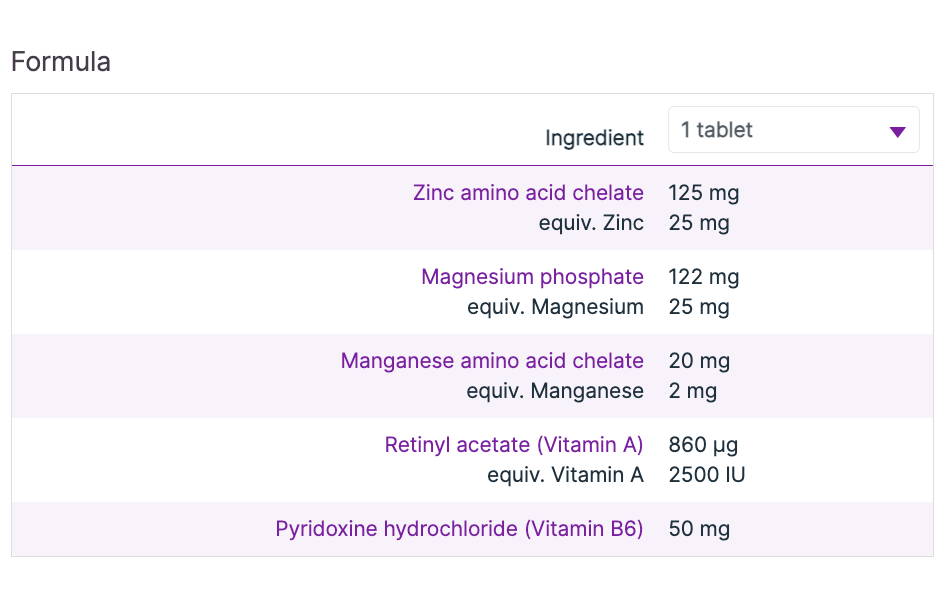Open Manganese amino acid chelate link
The image size is (946, 610).
492,361
